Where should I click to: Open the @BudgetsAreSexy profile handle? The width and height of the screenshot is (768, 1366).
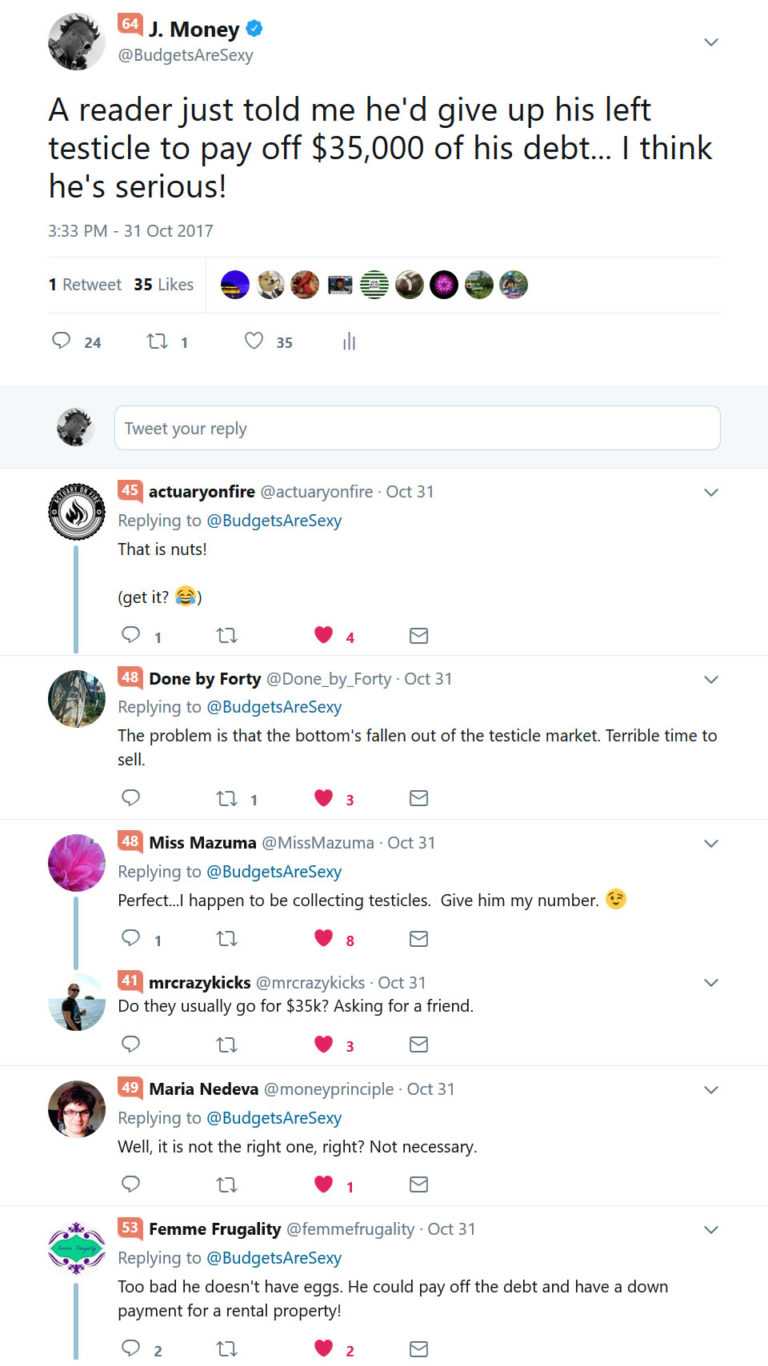(x=186, y=56)
